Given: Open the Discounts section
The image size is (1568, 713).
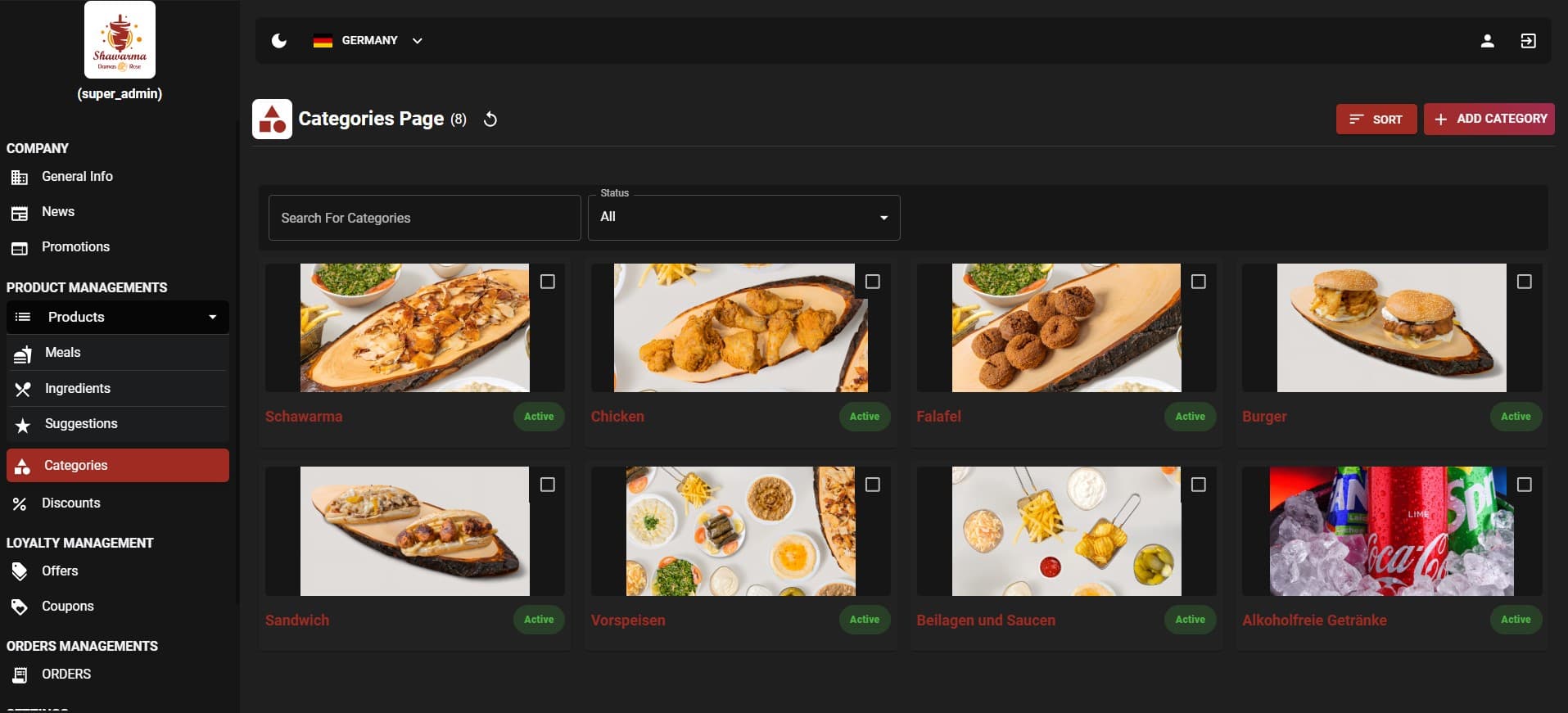Looking at the screenshot, I should [x=70, y=503].
